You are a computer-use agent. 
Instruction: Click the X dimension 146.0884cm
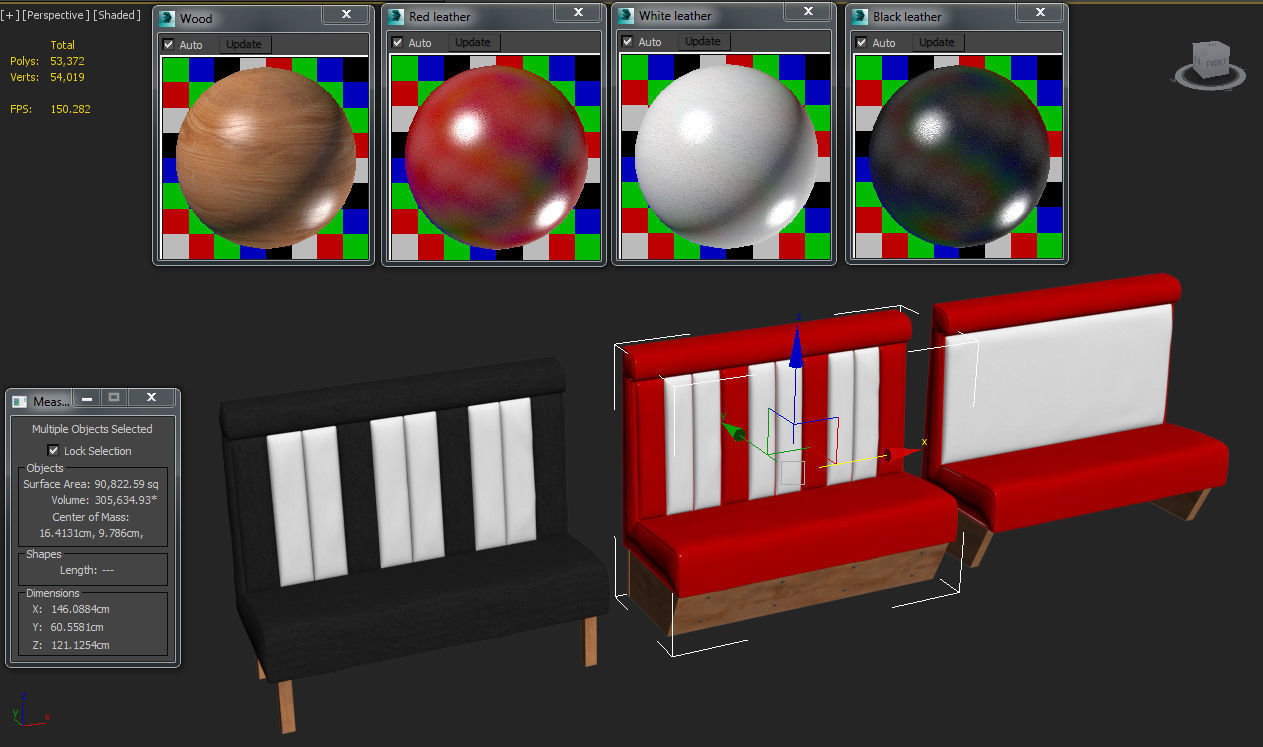[x=80, y=609]
